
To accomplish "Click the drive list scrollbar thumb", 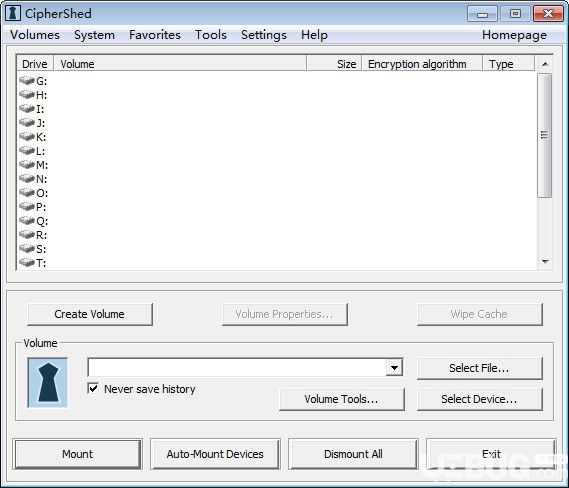I will tap(545, 135).
